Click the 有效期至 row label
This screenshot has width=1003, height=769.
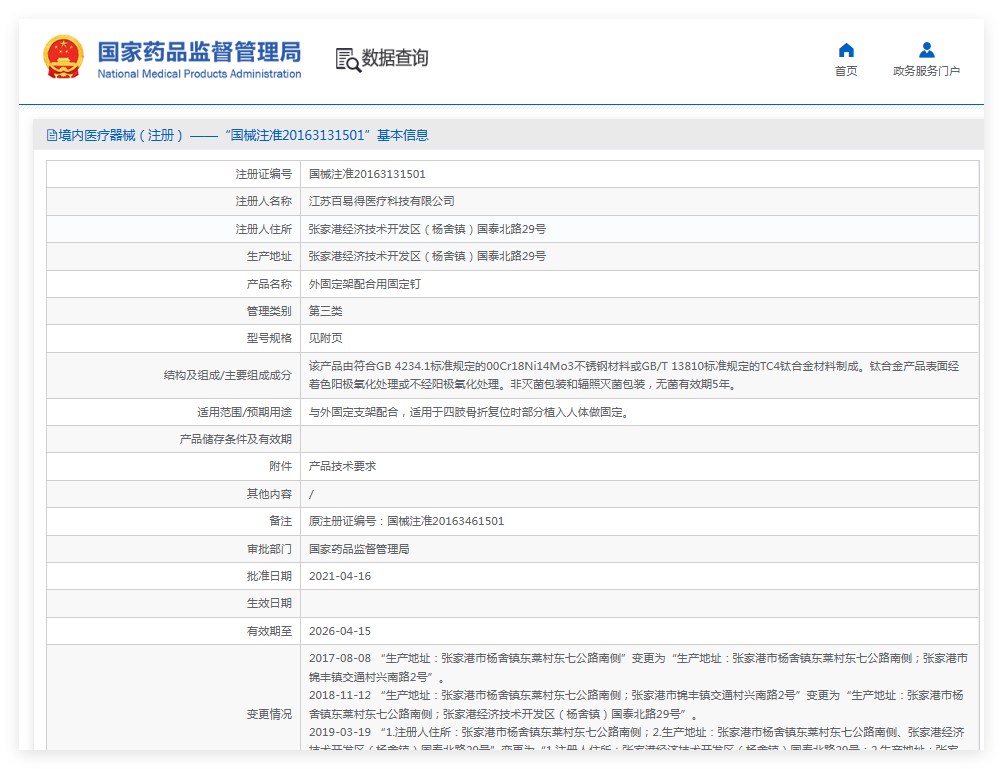point(269,631)
